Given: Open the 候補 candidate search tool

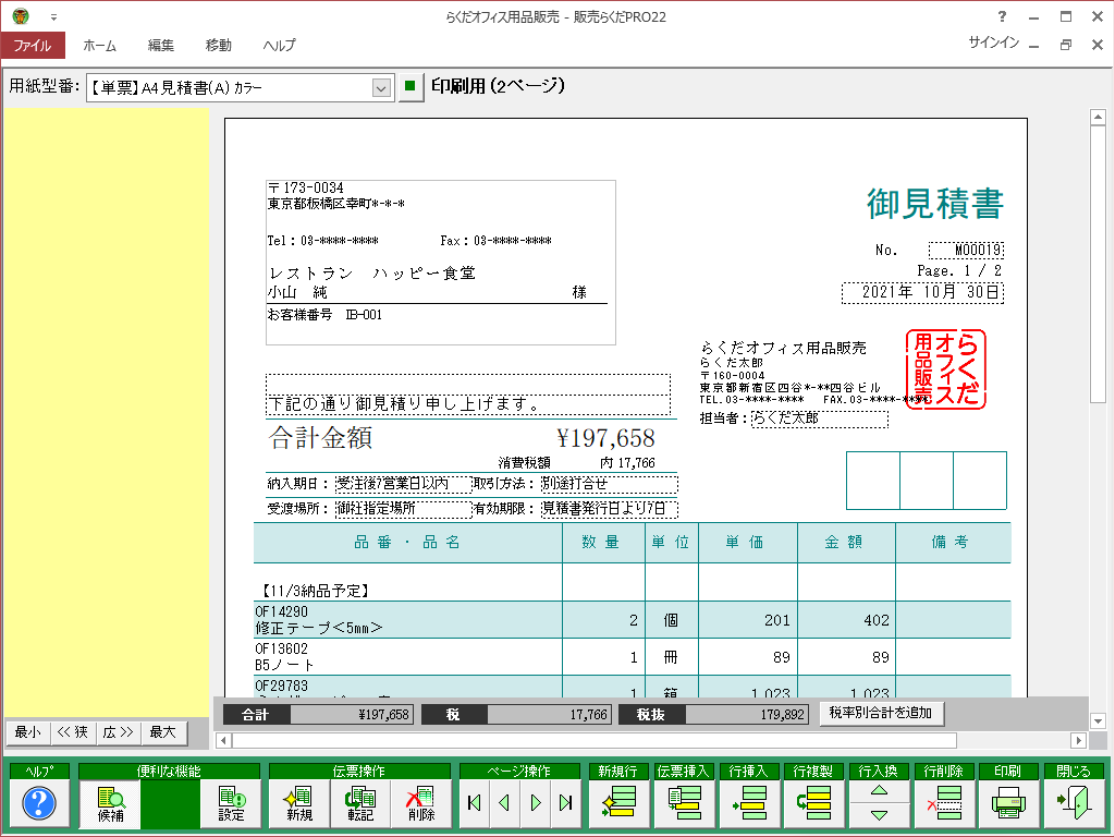Looking at the screenshot, I should (111, 802).
